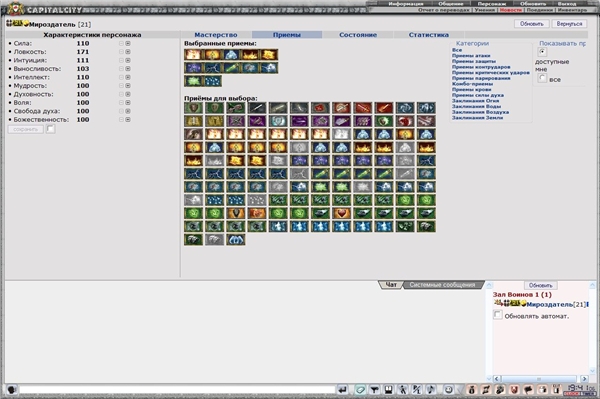Screen dimensions: 600x399
Task: Click Обновить above the Зал Воинов list
Action: [x=540, y=285]
